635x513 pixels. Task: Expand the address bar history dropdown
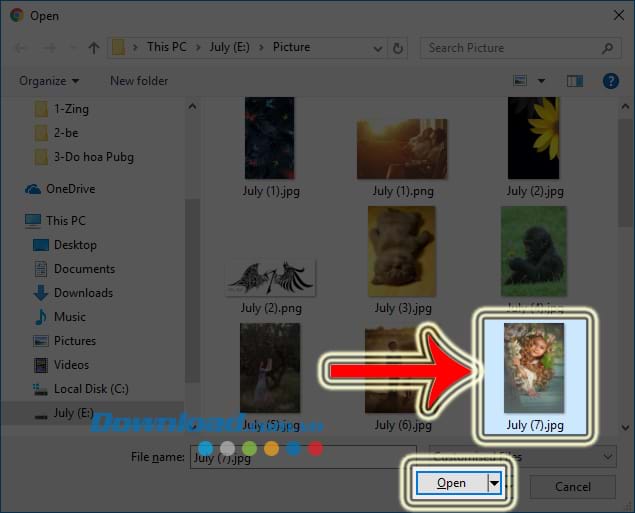(x=377, y=49)
